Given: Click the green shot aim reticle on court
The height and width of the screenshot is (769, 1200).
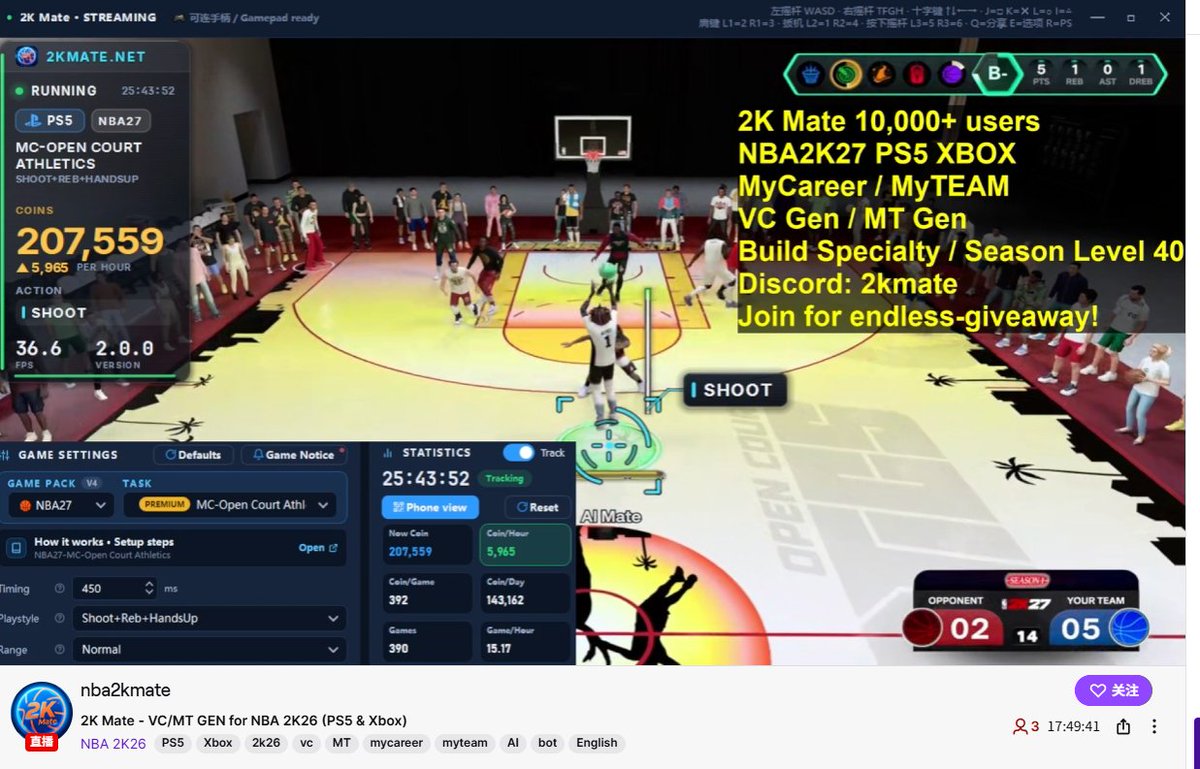Looking at the screenshot, I should [x=609, y=444].
